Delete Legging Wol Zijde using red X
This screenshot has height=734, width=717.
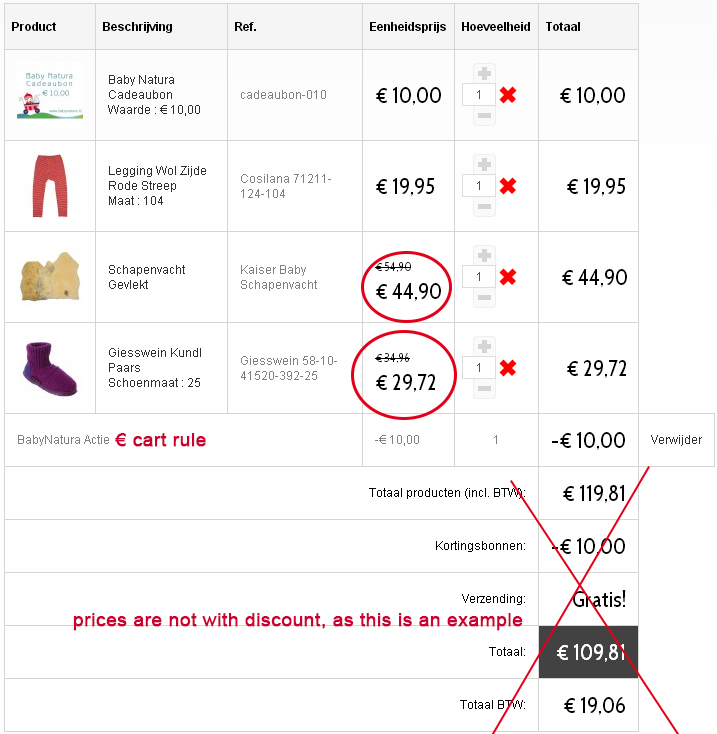508,186
